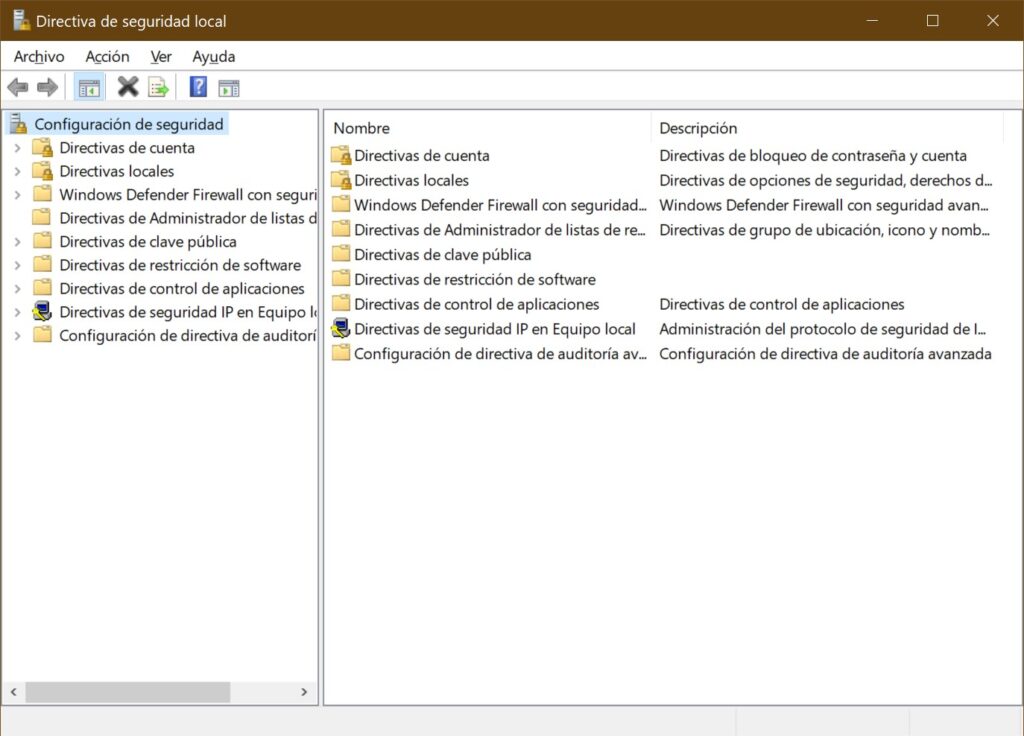Open the Ayuda menu
This screenshot has width=1024, height=736.
(x=213, y=56)
